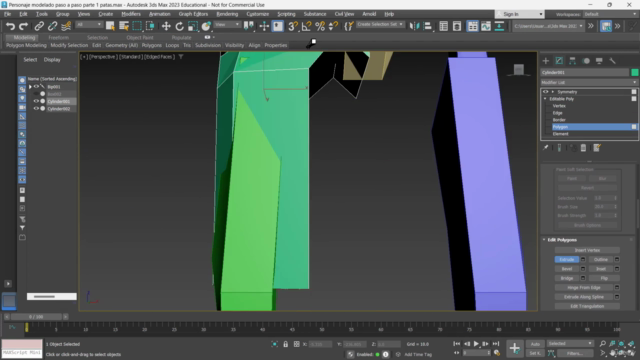The height and width of the screenshot is (360, 640).
Task: Click Use Pivot Point Center icon
Action: pyautogui.click(x=249, y=26)
